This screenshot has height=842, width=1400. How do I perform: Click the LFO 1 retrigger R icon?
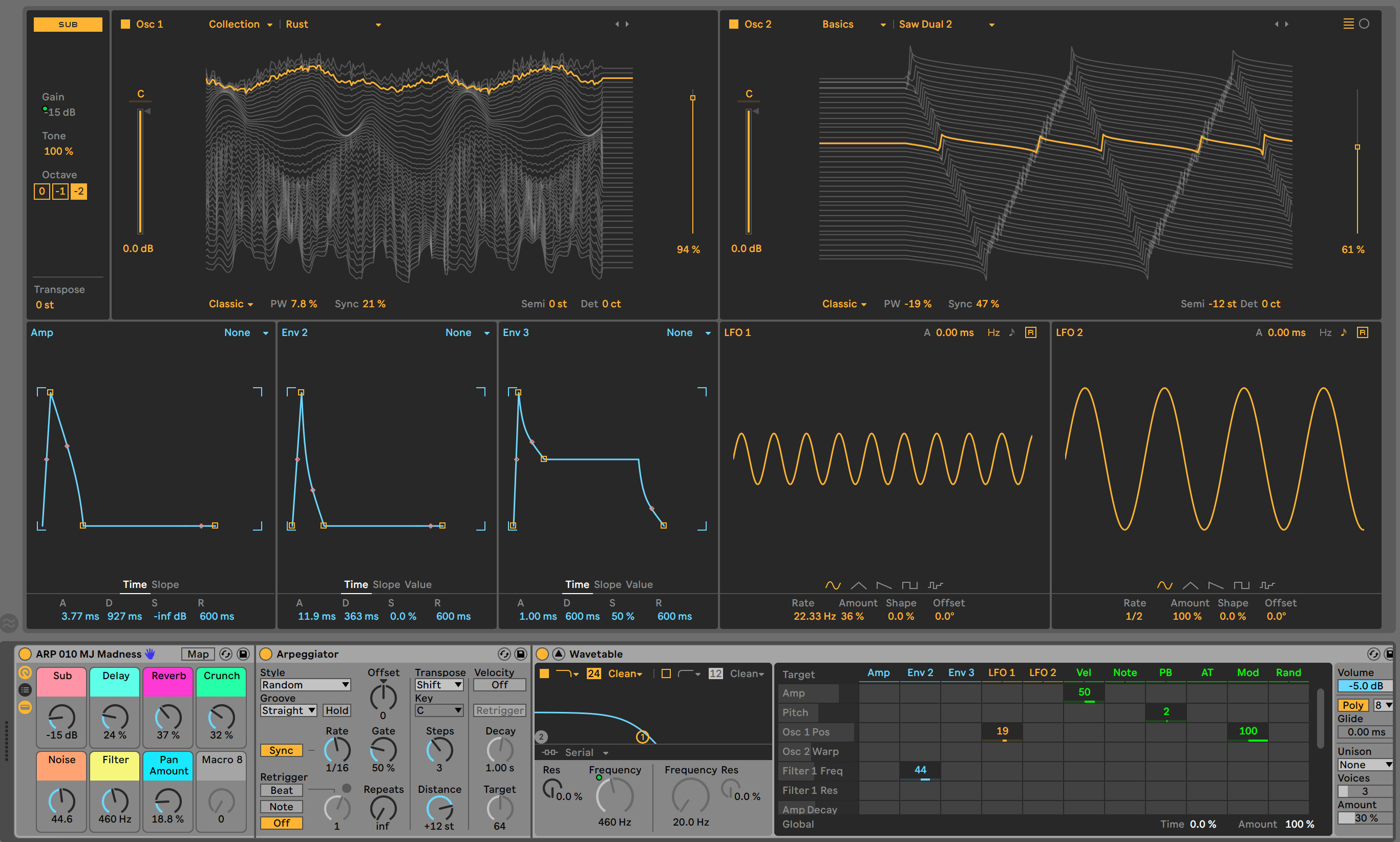point(1031,332)
